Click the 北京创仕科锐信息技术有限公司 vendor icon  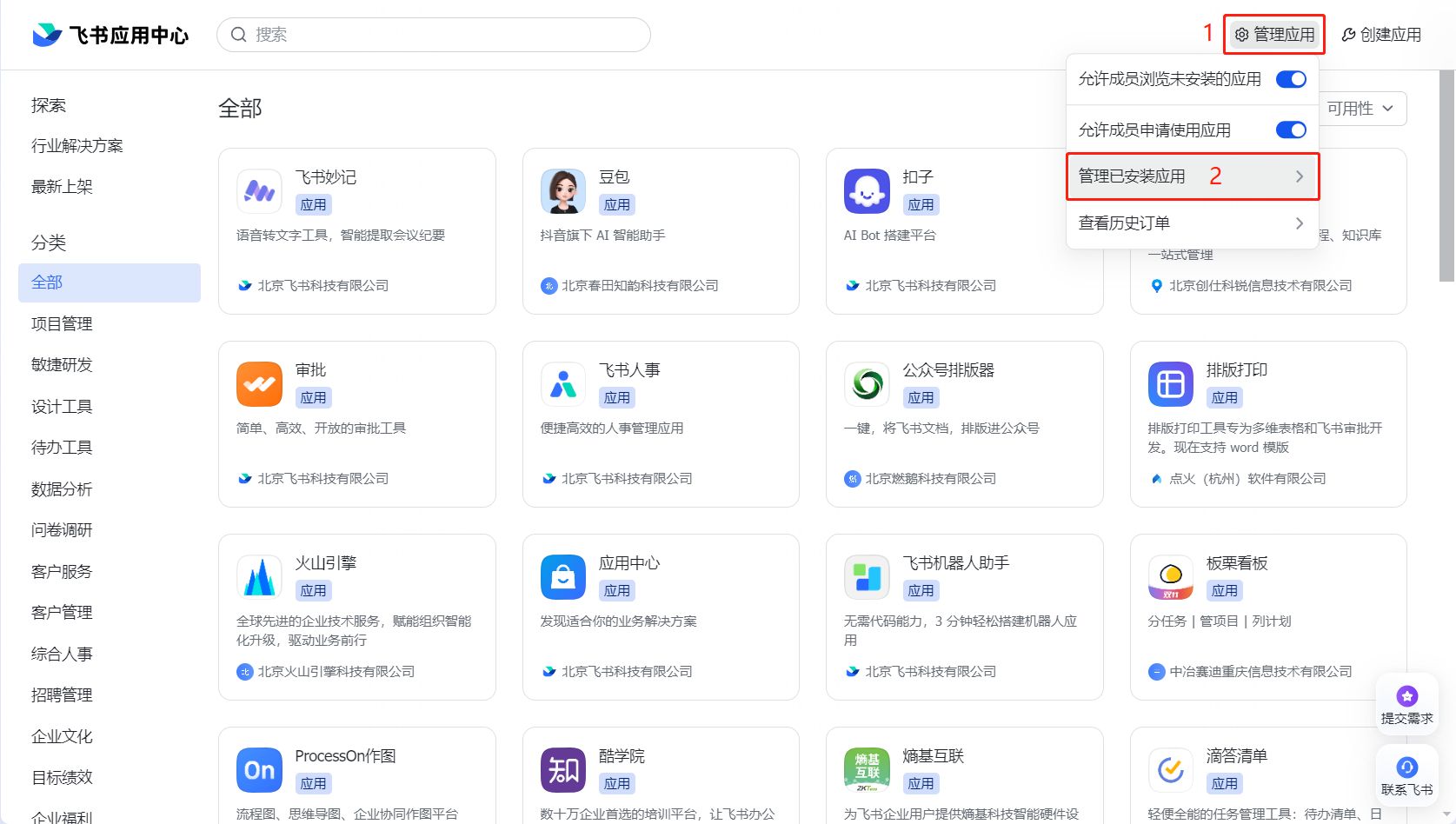[x=1156, y=286]
